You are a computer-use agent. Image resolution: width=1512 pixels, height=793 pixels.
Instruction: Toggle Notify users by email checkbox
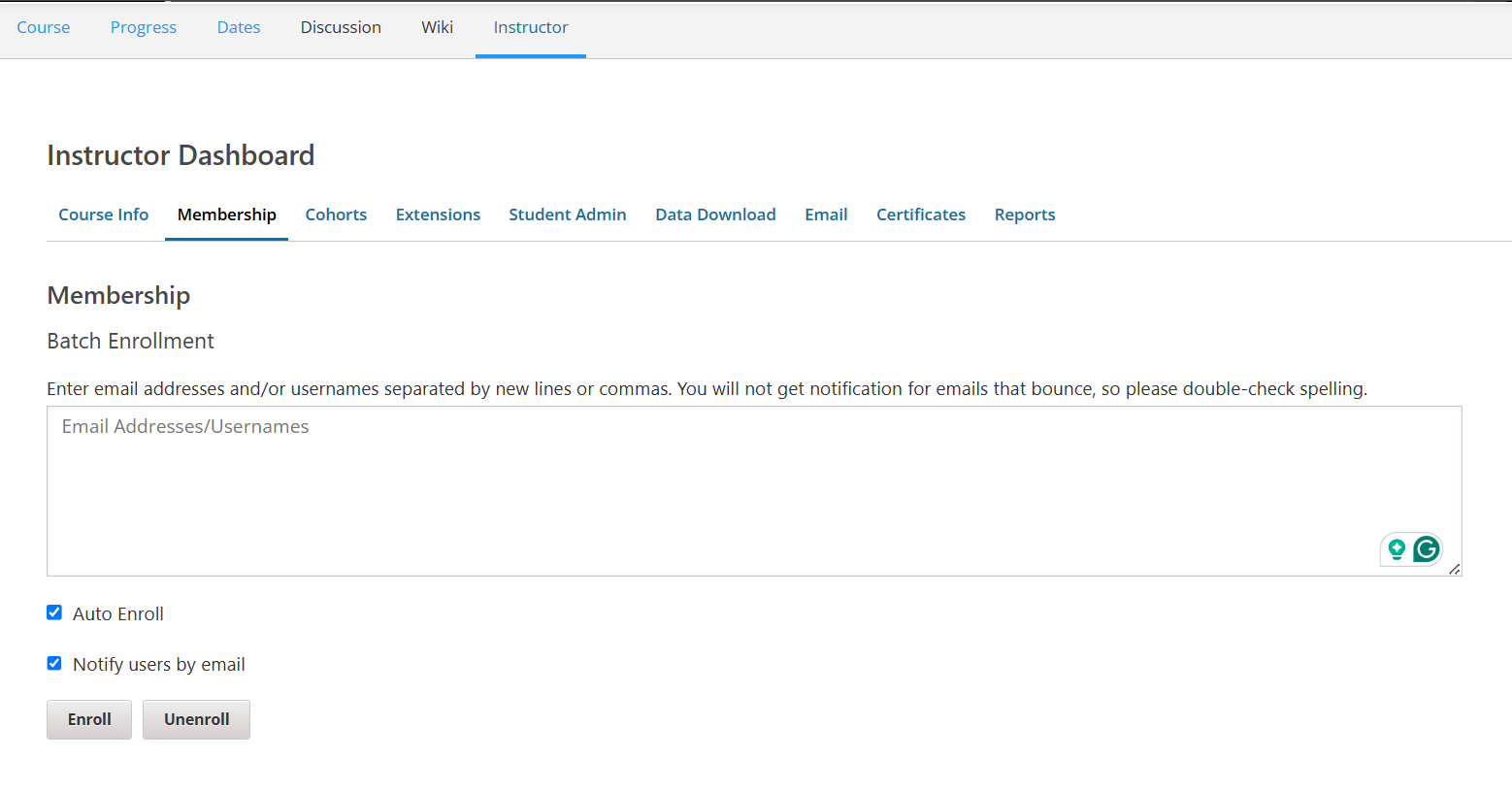pos(54,663)
